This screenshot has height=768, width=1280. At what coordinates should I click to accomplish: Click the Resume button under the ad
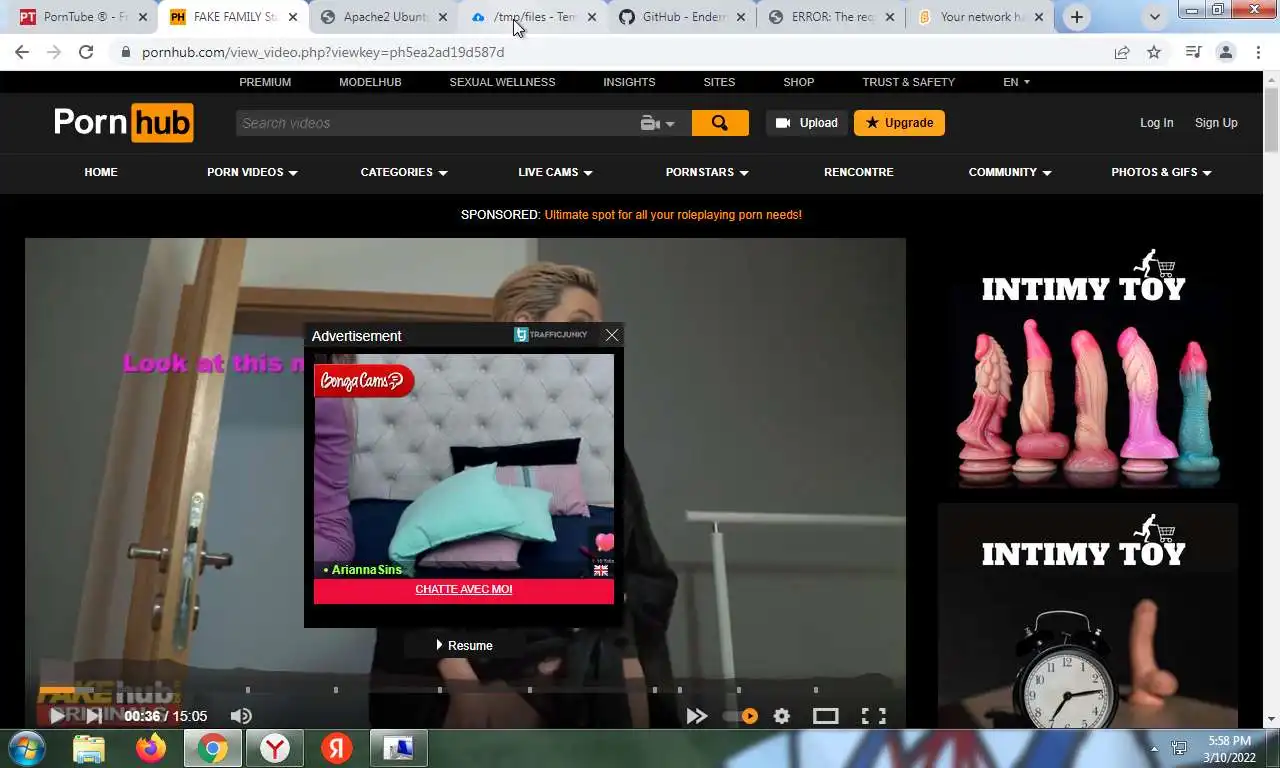(464, 645)
